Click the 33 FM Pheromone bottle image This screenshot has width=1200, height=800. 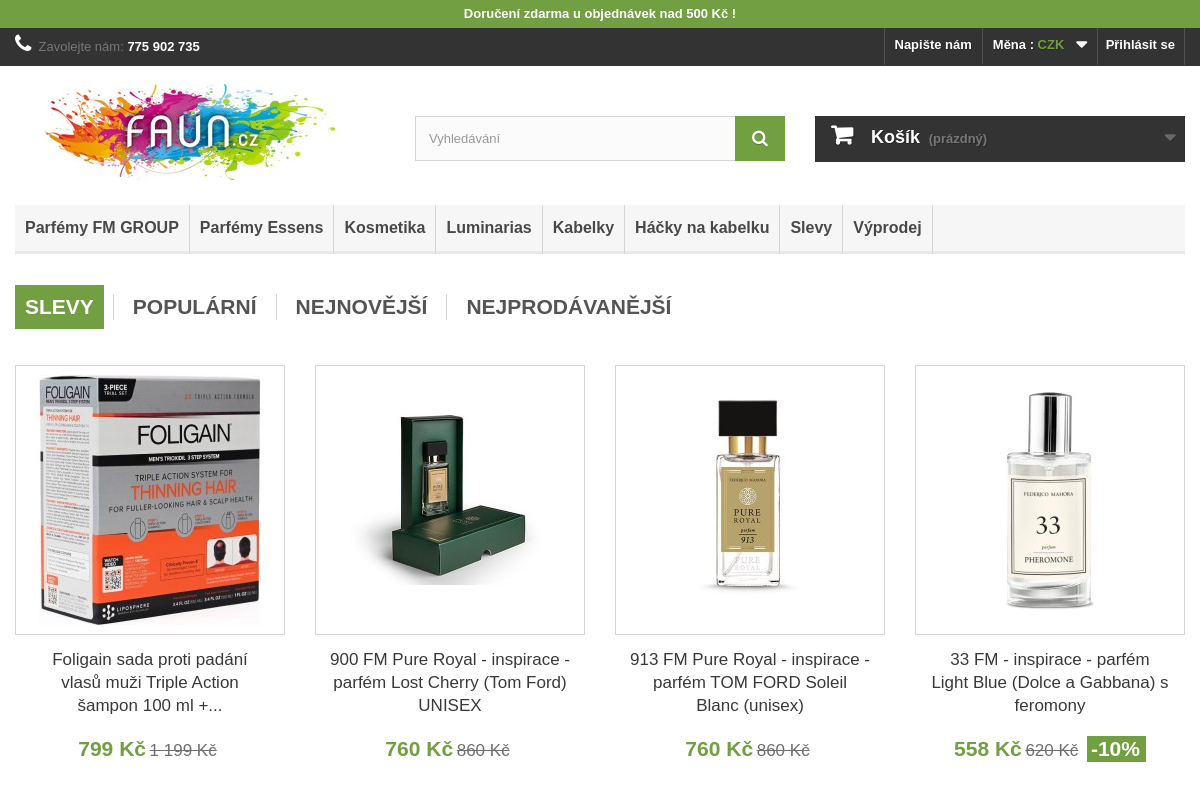(x=1050, y=500)
